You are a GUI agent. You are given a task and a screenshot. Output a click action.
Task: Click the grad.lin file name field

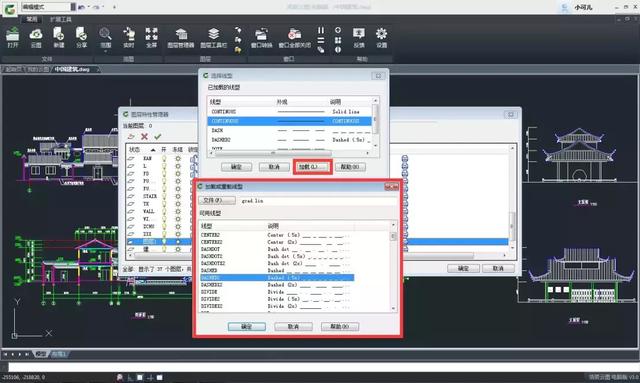[x=318, y=201]
